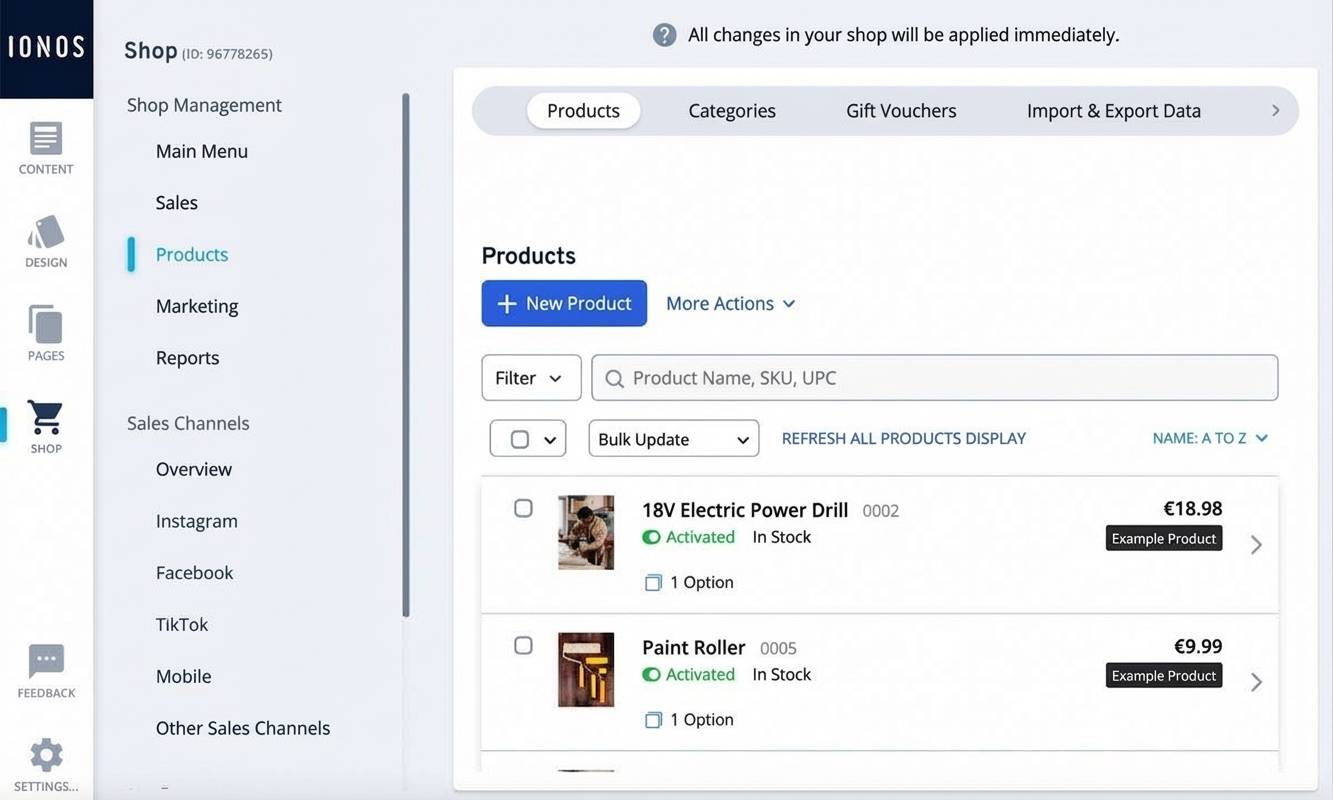Image resolution: width=1333 pixels, height=800 pixels.
Task: Check the 18V Electric Power Drill checkbox
Action: (523, 508)
